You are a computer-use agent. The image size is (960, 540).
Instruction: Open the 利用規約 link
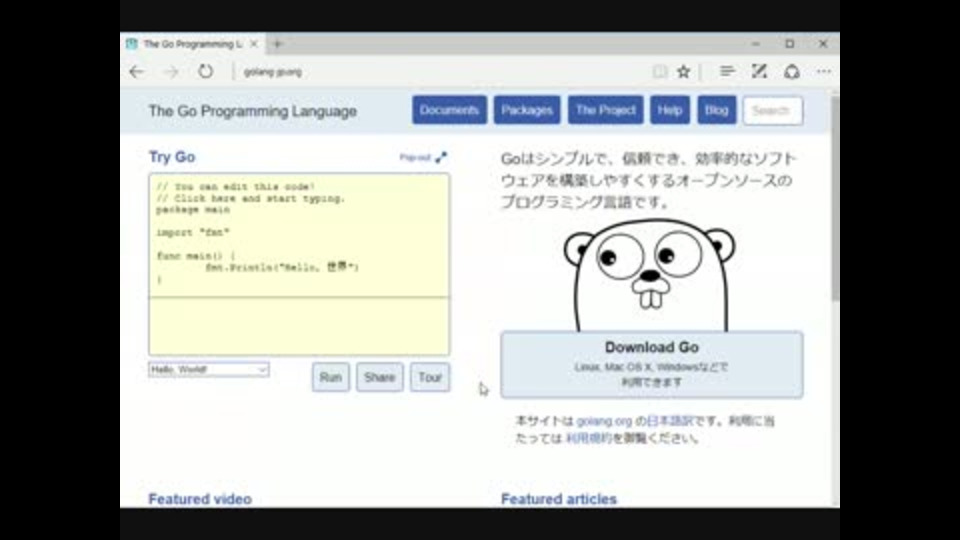(588, 438)
